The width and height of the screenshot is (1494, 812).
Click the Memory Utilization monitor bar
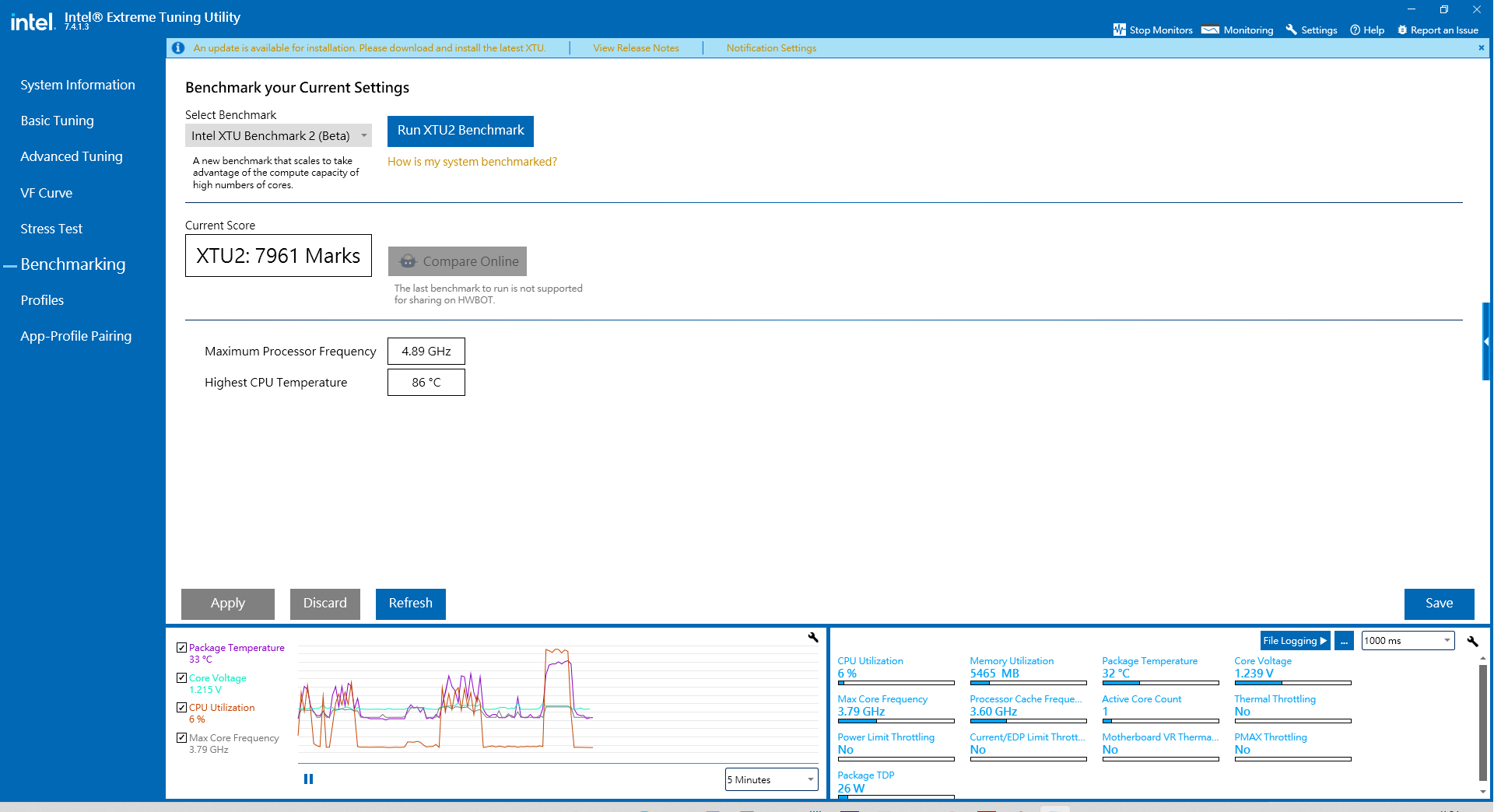(x=1028, y=683)
